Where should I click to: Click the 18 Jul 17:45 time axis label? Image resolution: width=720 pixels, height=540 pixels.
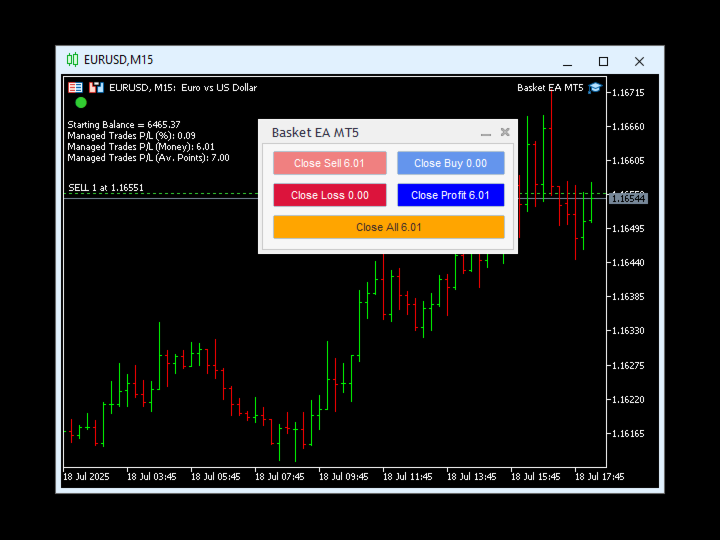(x=600, y=477)
